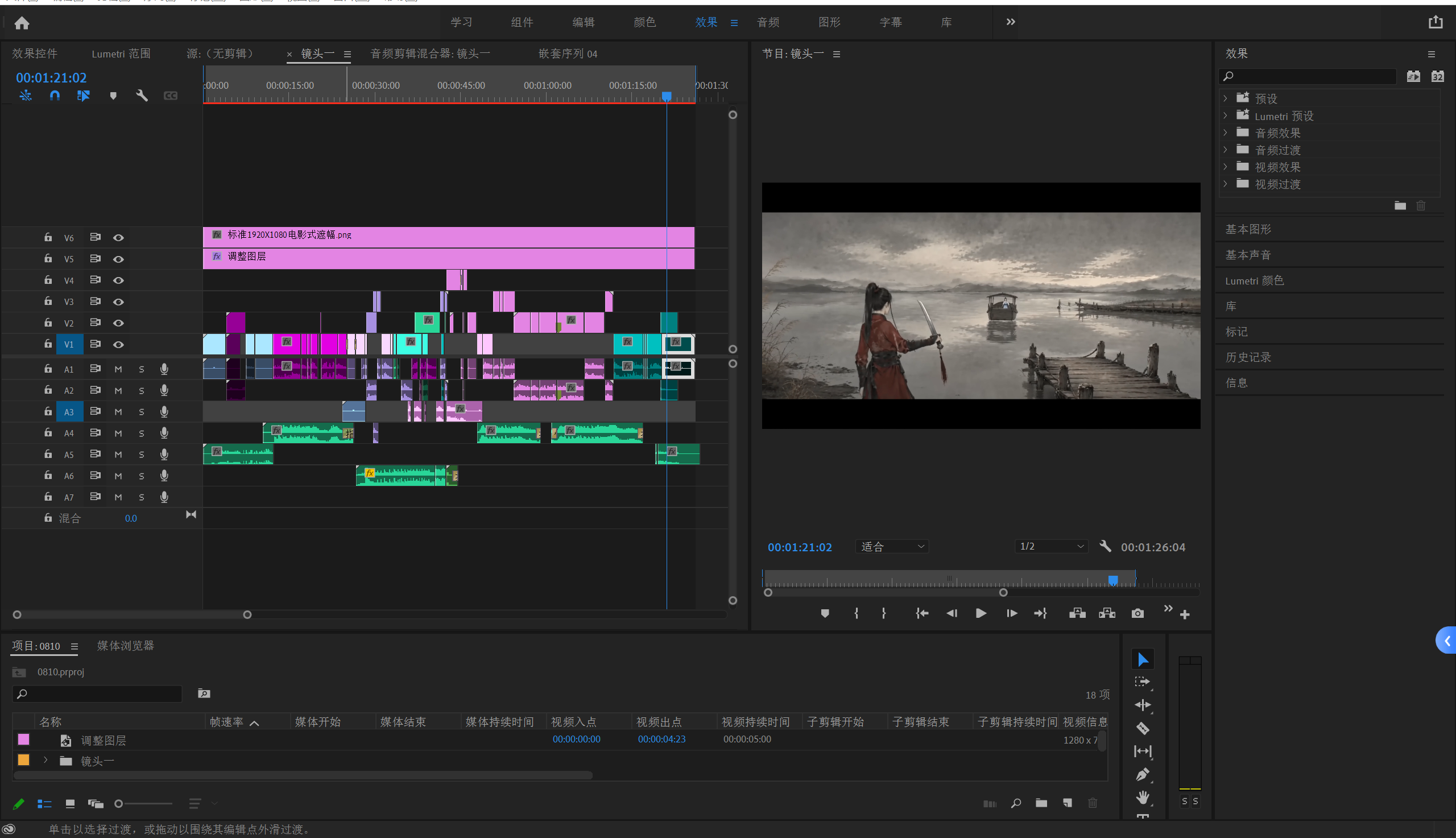
Task: Mute audio track A1
Action: coord(118,369)
